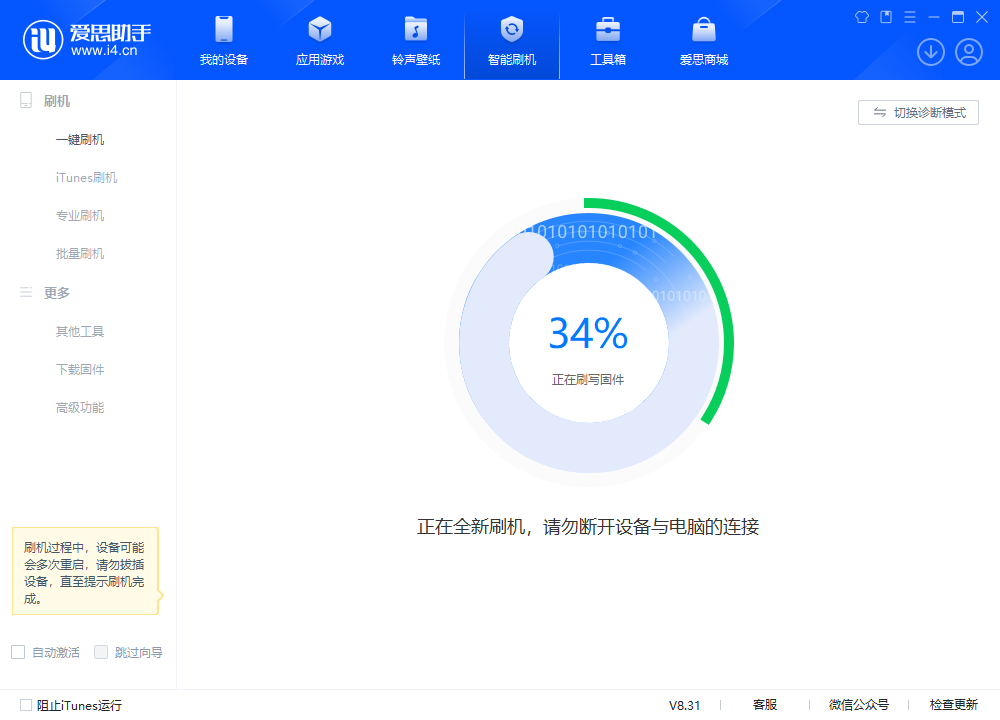The height and width of the screenshot is (720, 1000).
Task: Open 应用游戏 app store section
Action: (x=319, y=40)
